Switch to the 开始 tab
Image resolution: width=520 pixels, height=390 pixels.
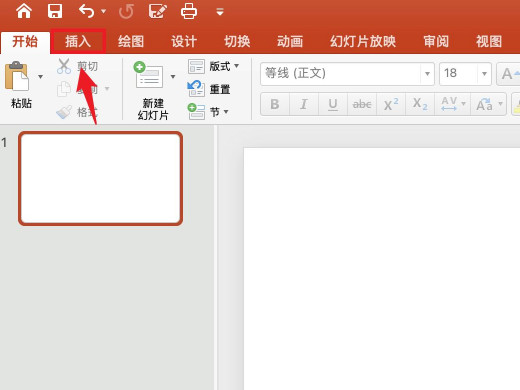tap(25, 42)
